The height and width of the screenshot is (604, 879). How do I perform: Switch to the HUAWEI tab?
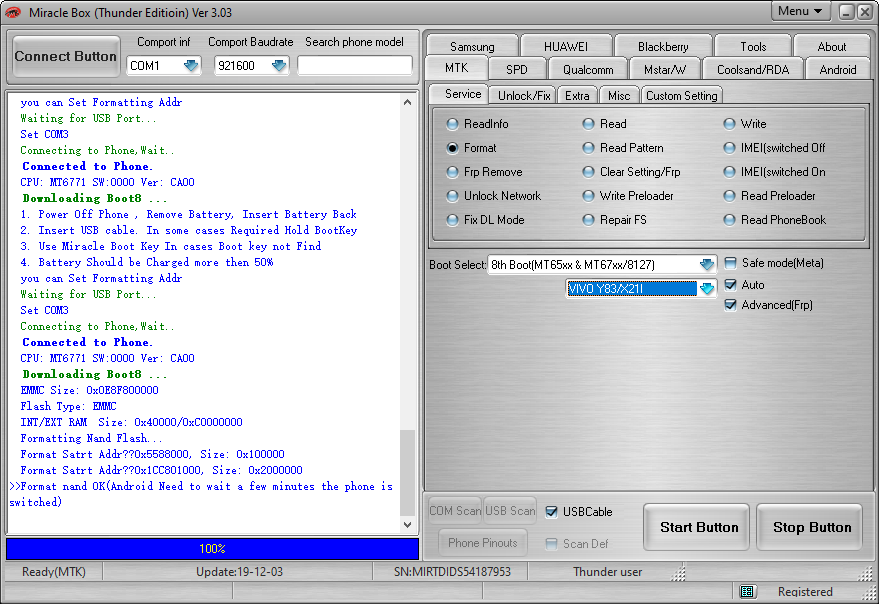tap(566, 47)
